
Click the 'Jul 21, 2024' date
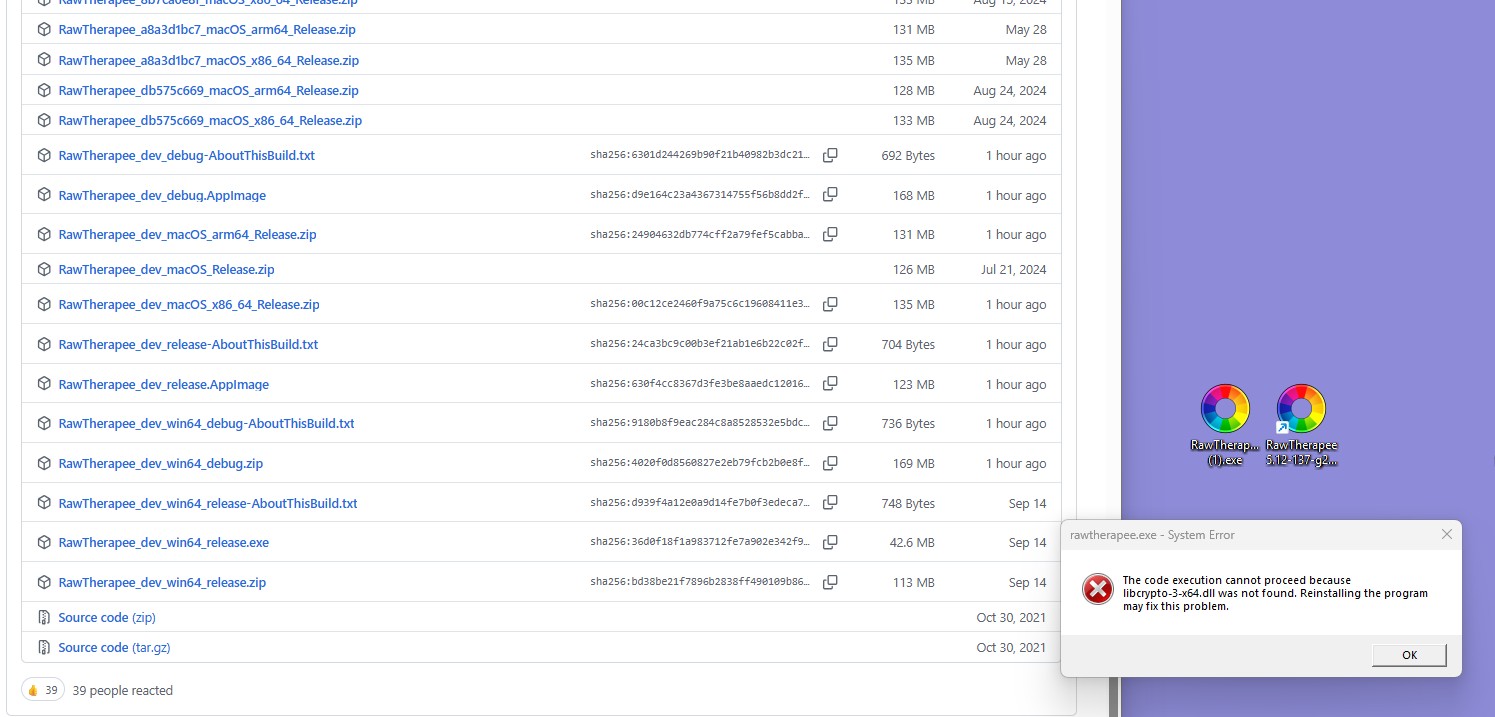(x=1014, y=270)
